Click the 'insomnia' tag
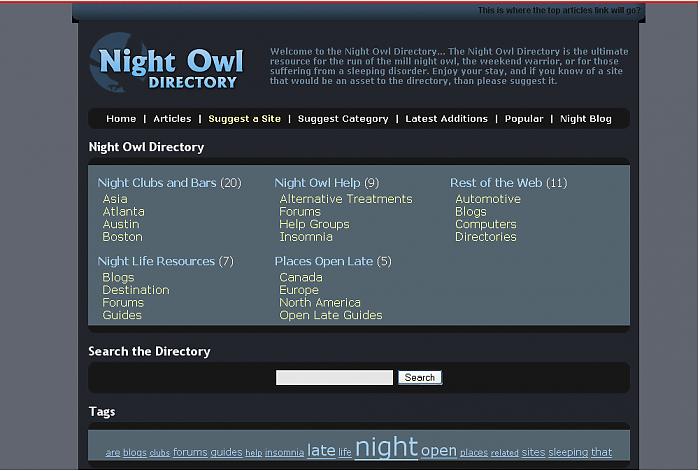Screen dimensions: 700x471 [x=284, y=453]
